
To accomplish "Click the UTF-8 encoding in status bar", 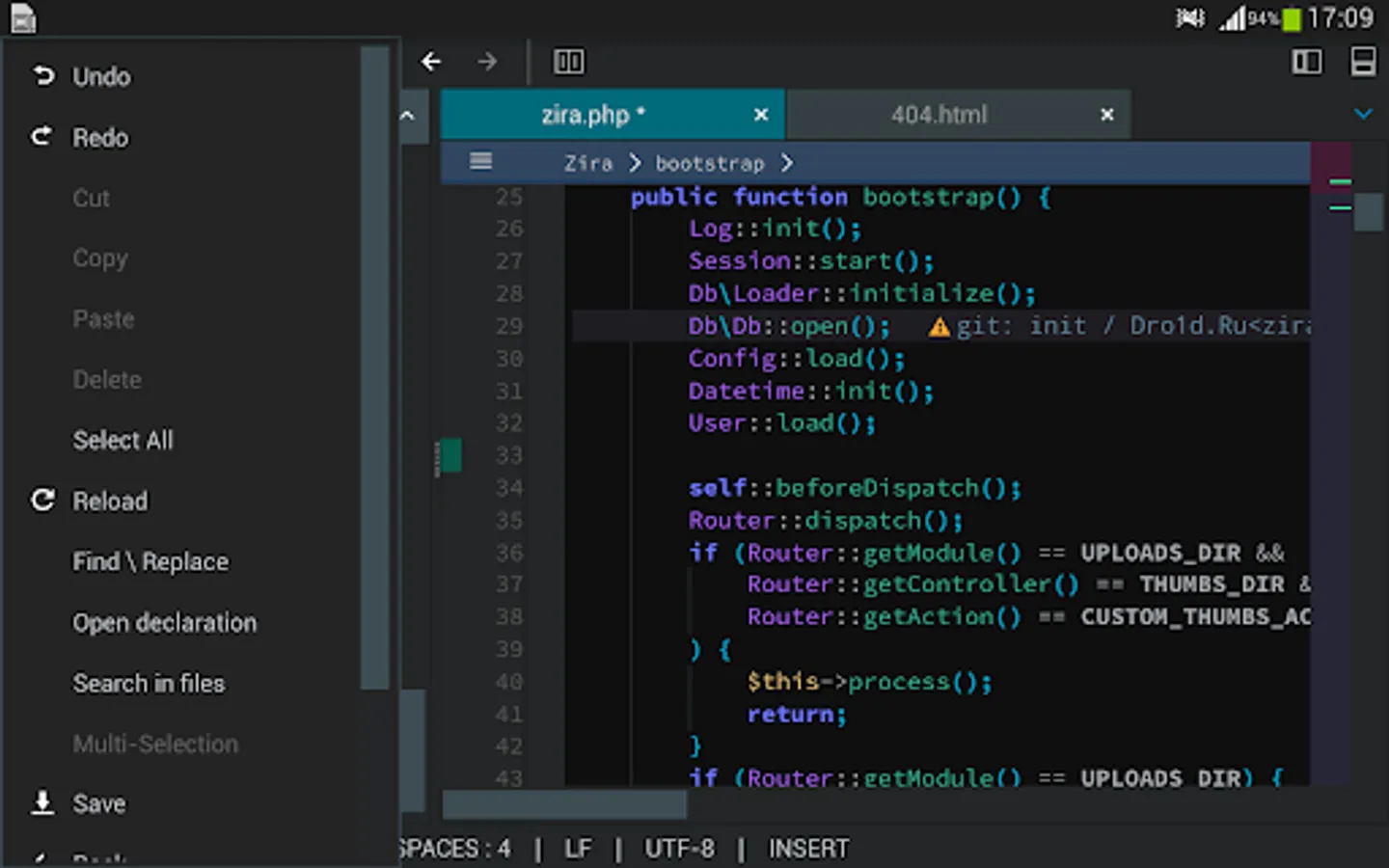I will [679, 849].
